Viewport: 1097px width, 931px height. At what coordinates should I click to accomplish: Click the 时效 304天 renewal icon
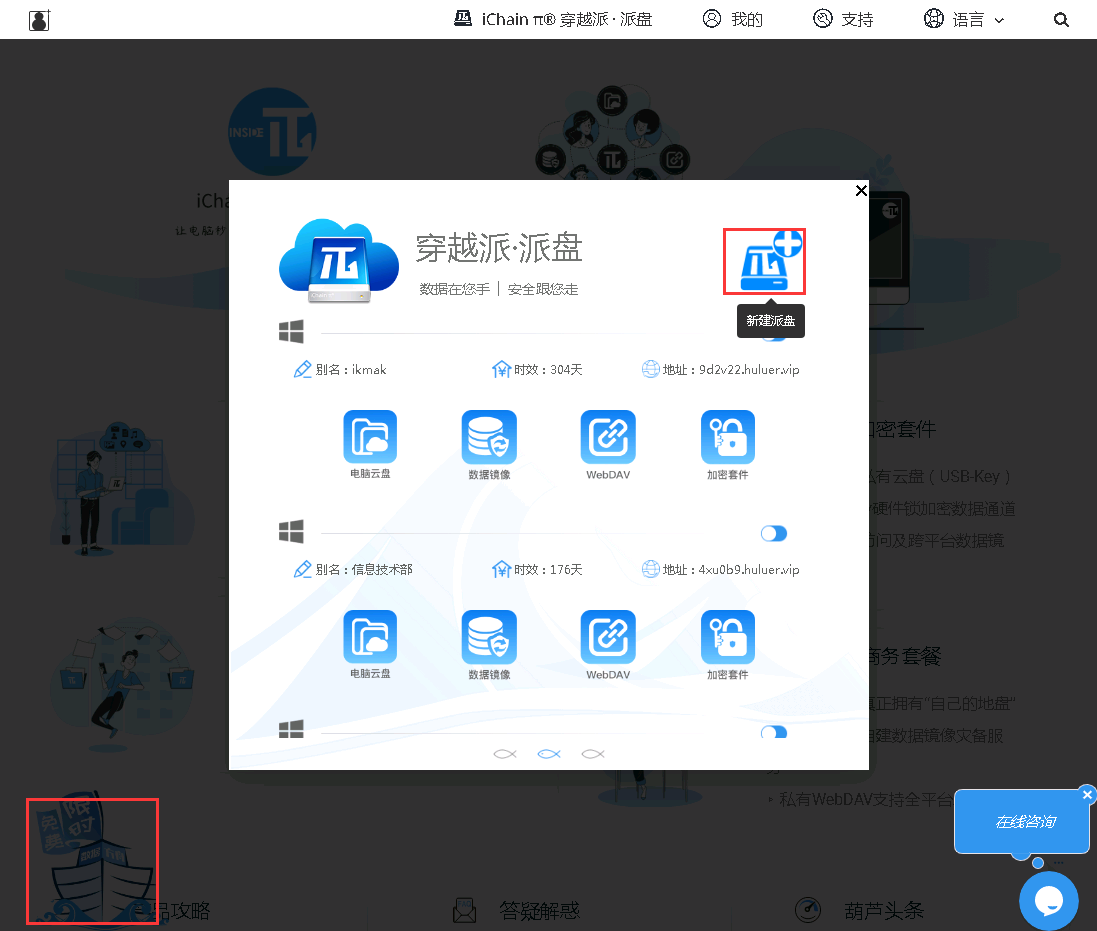tap(501, 369)
